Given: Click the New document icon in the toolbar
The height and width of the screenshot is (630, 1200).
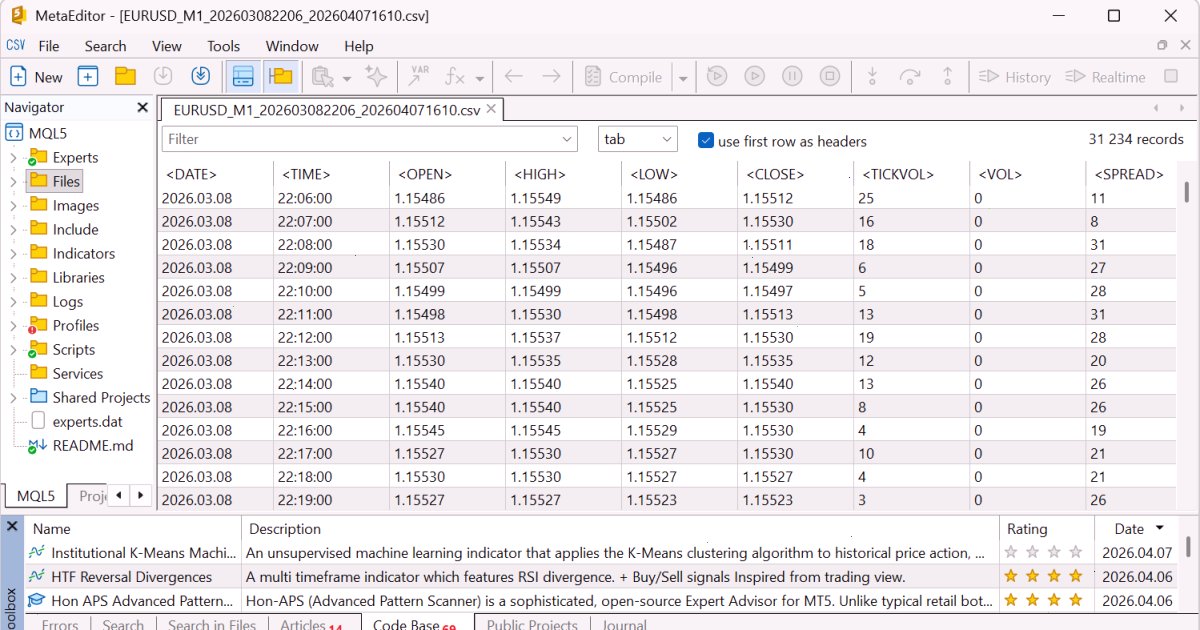Looking at the screenshot, I should pos(18,77).
